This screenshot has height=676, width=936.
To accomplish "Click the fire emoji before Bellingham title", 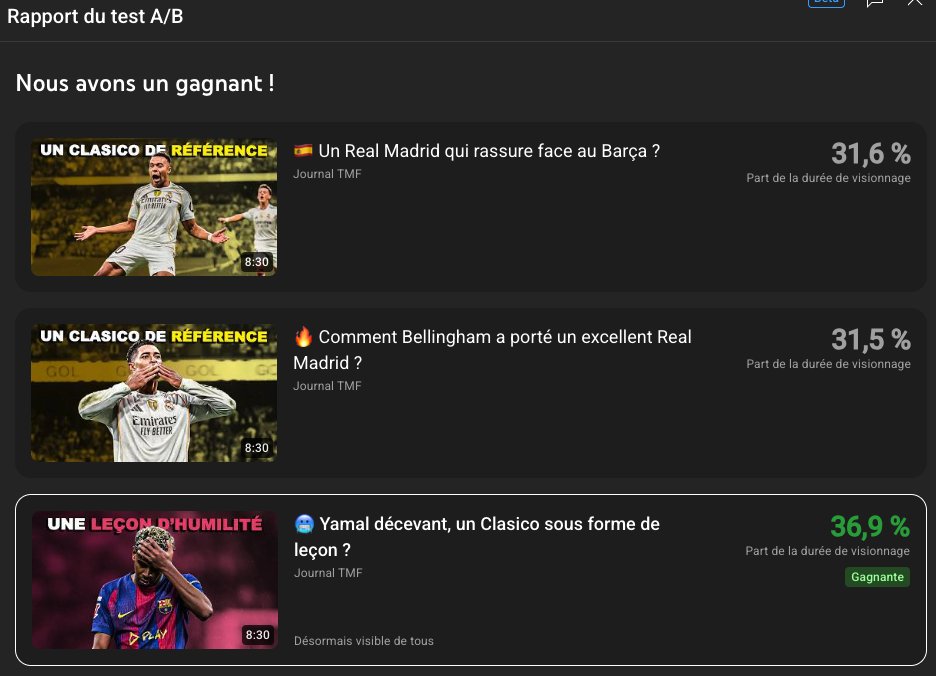I will pyautogui.click(x=303, y=337).
